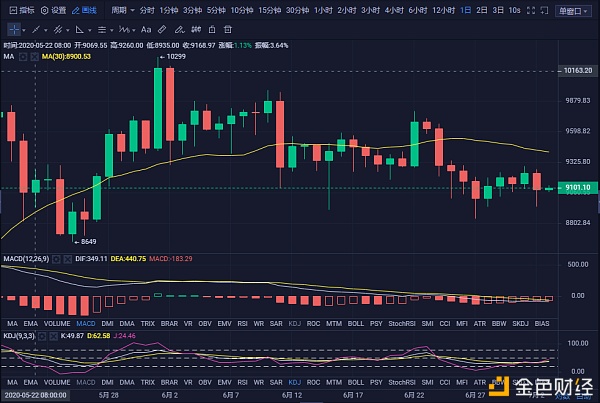Select the crosshair cursor tool

[x=14, y=29]
